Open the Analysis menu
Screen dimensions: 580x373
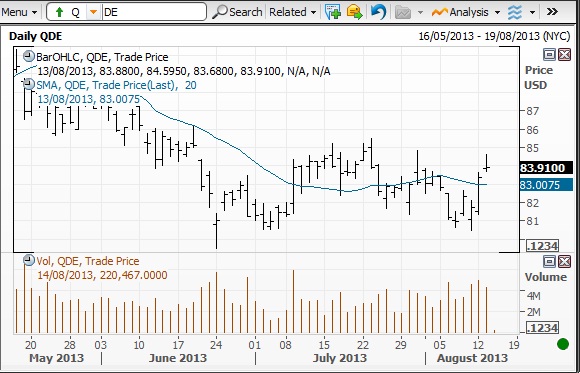click(x=461, y=12)
